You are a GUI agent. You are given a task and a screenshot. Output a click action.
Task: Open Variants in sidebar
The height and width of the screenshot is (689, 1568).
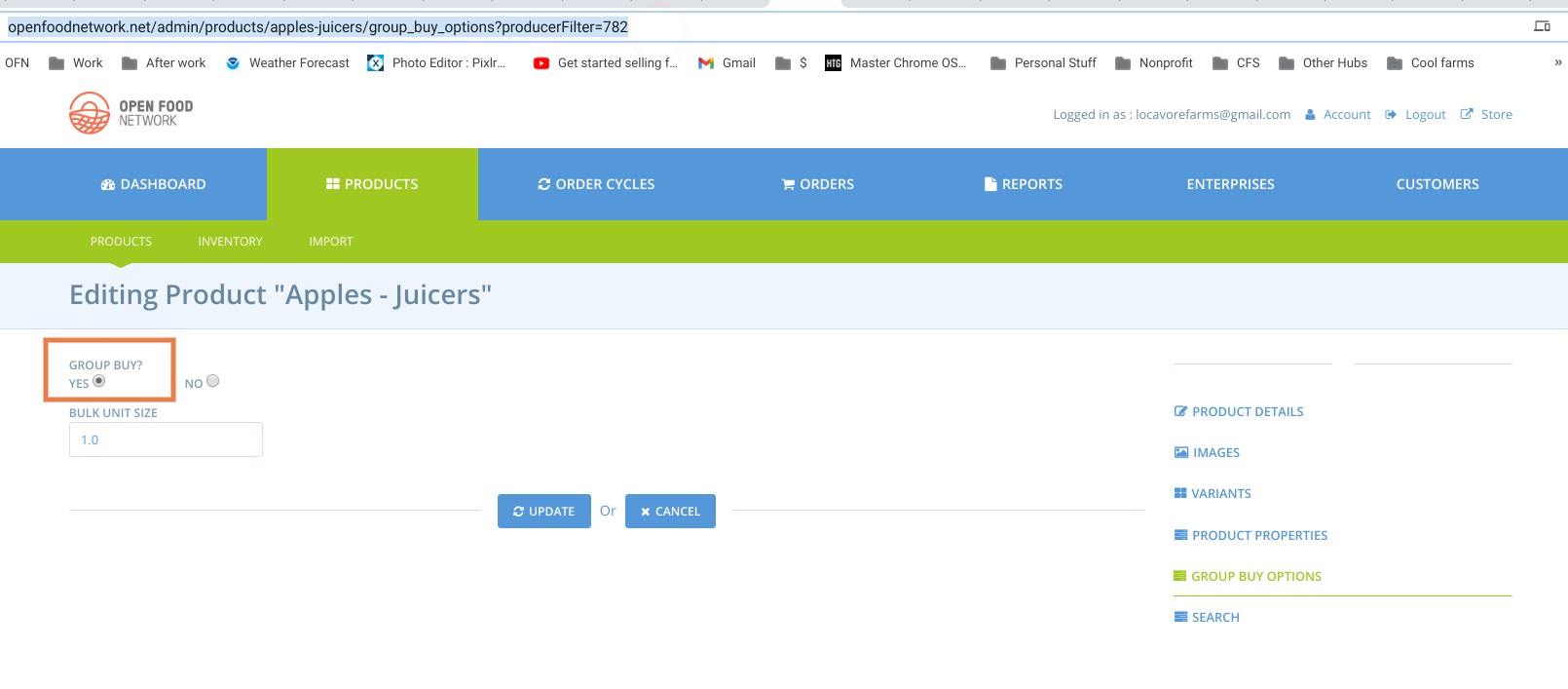click(x=1213, y=494)
